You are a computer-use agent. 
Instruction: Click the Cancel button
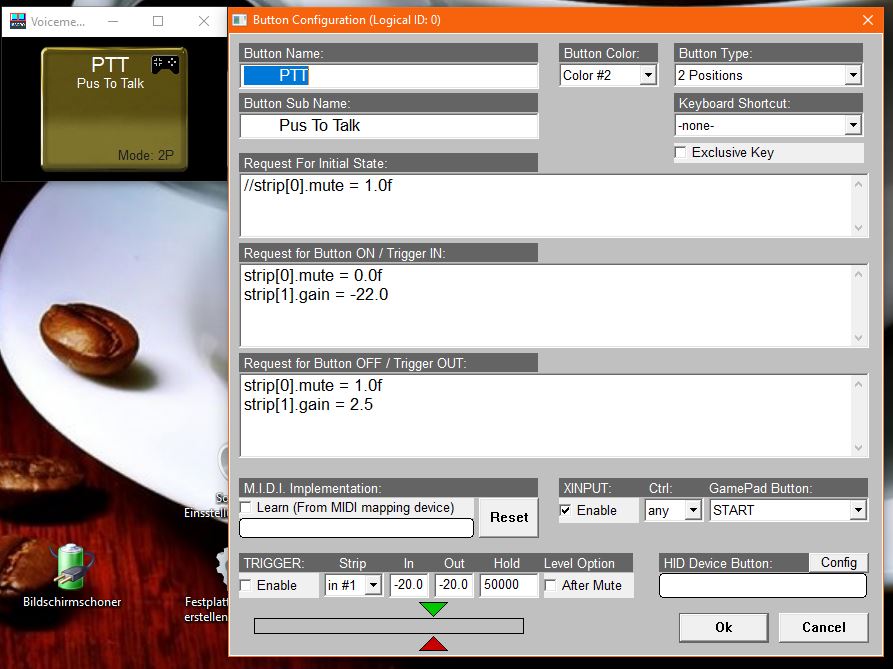click(x=824, y=627)
